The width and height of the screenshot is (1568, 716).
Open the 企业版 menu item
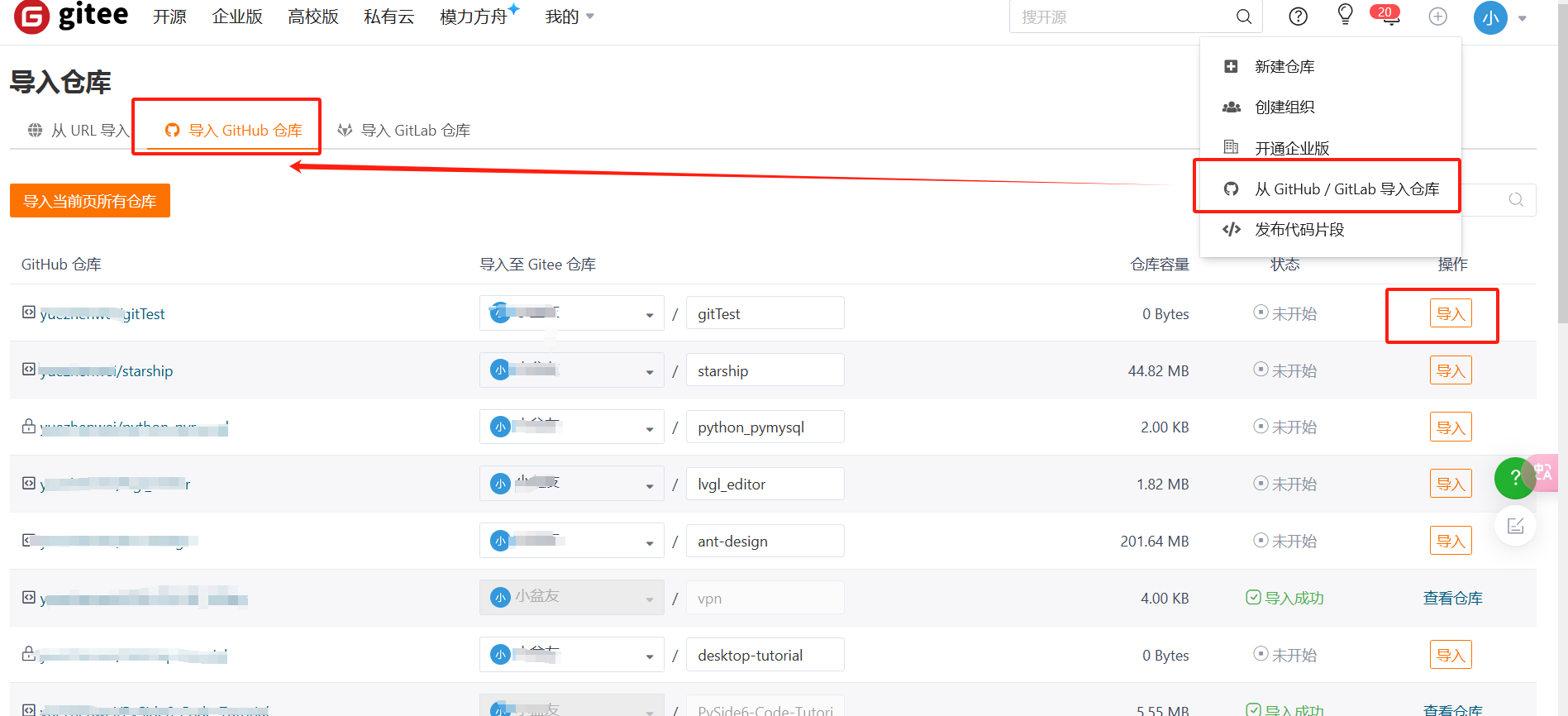tap(237, 17)
